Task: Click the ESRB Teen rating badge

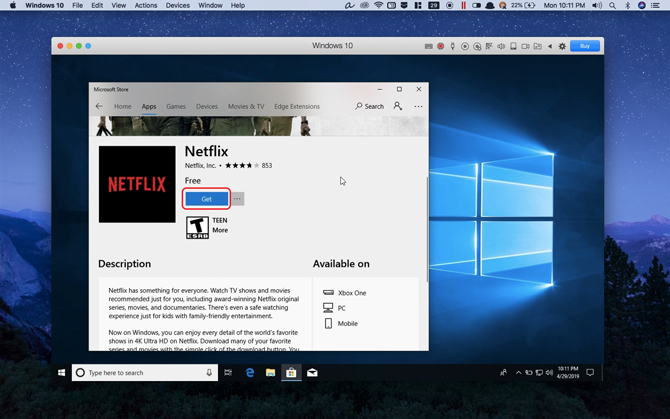Action: point(197,227)
